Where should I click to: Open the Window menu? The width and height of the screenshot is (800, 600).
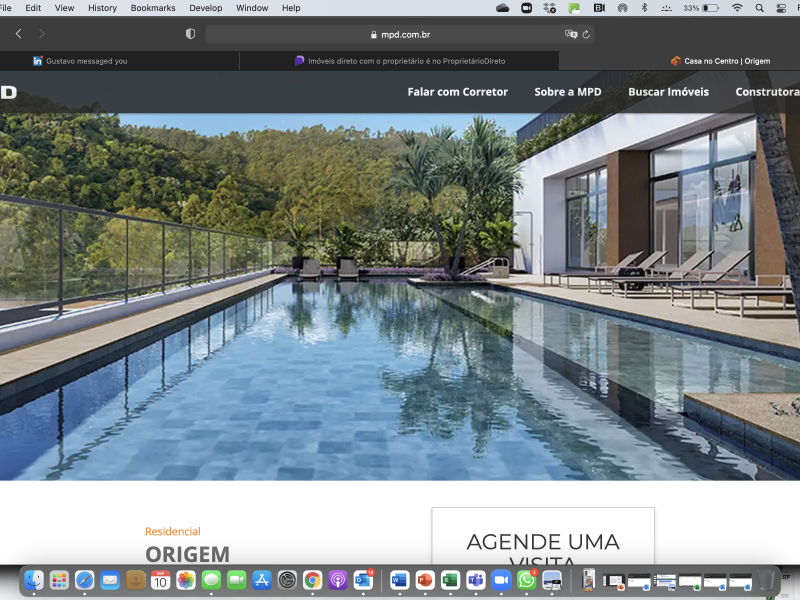coord(252,8)
